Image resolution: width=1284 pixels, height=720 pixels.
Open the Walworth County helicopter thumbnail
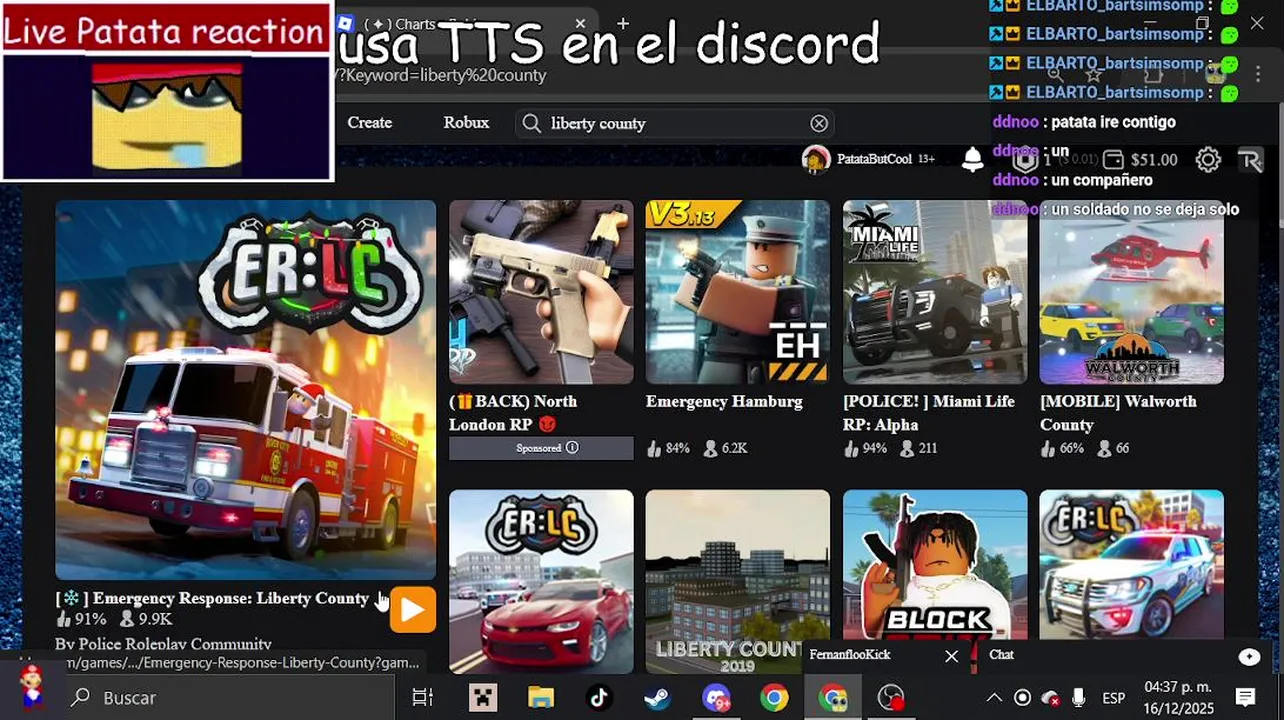(1131, 292)
